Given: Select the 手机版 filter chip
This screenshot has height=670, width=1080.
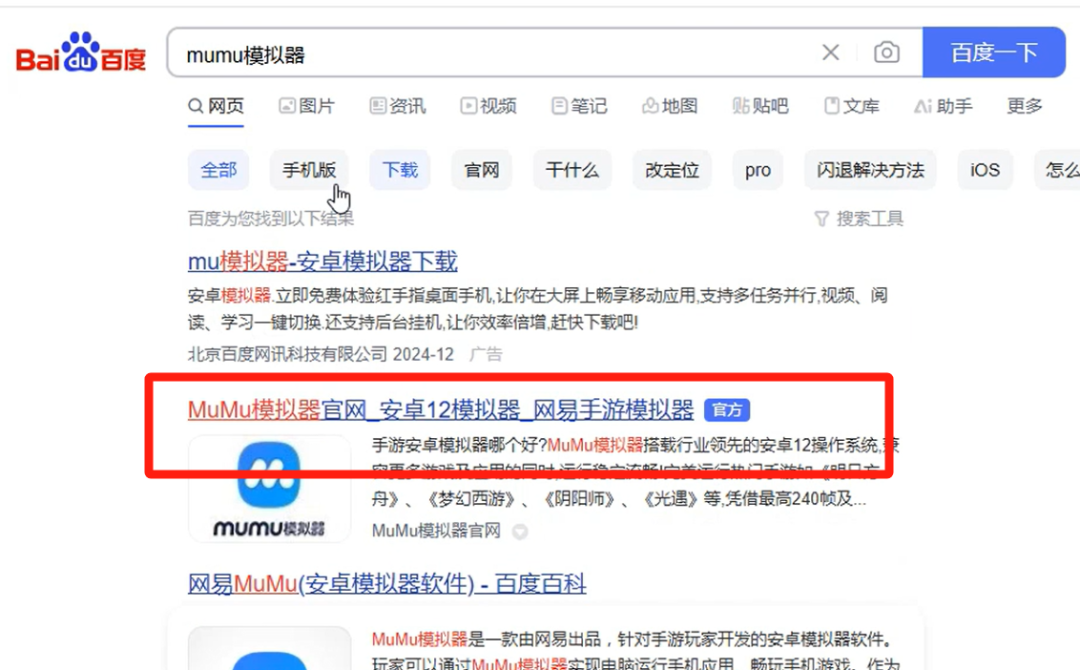Looking at the screenshot, I should coord(309,169).
